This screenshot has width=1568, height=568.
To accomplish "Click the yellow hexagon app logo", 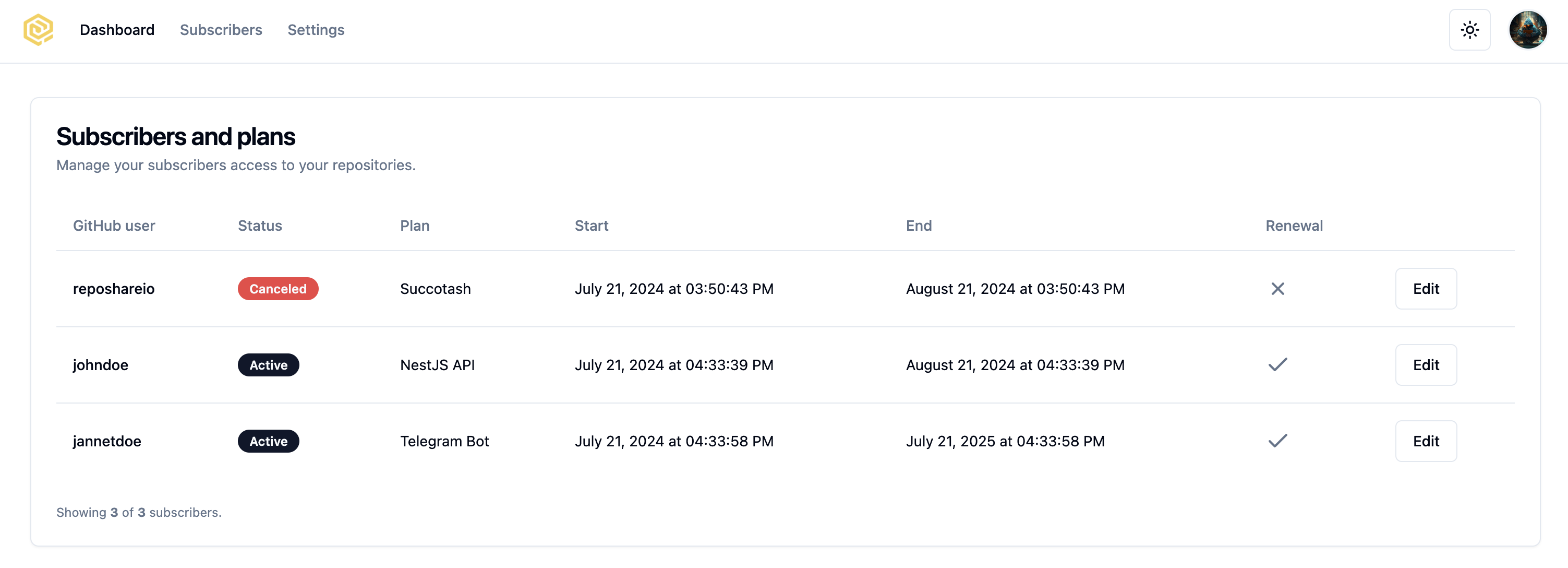I will click(x=39, y=30).
